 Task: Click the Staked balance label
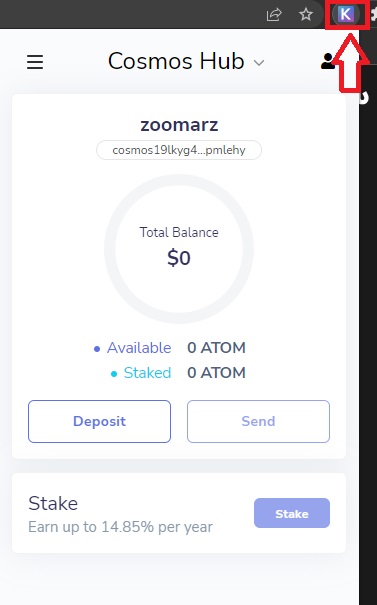tap(147, 373)
